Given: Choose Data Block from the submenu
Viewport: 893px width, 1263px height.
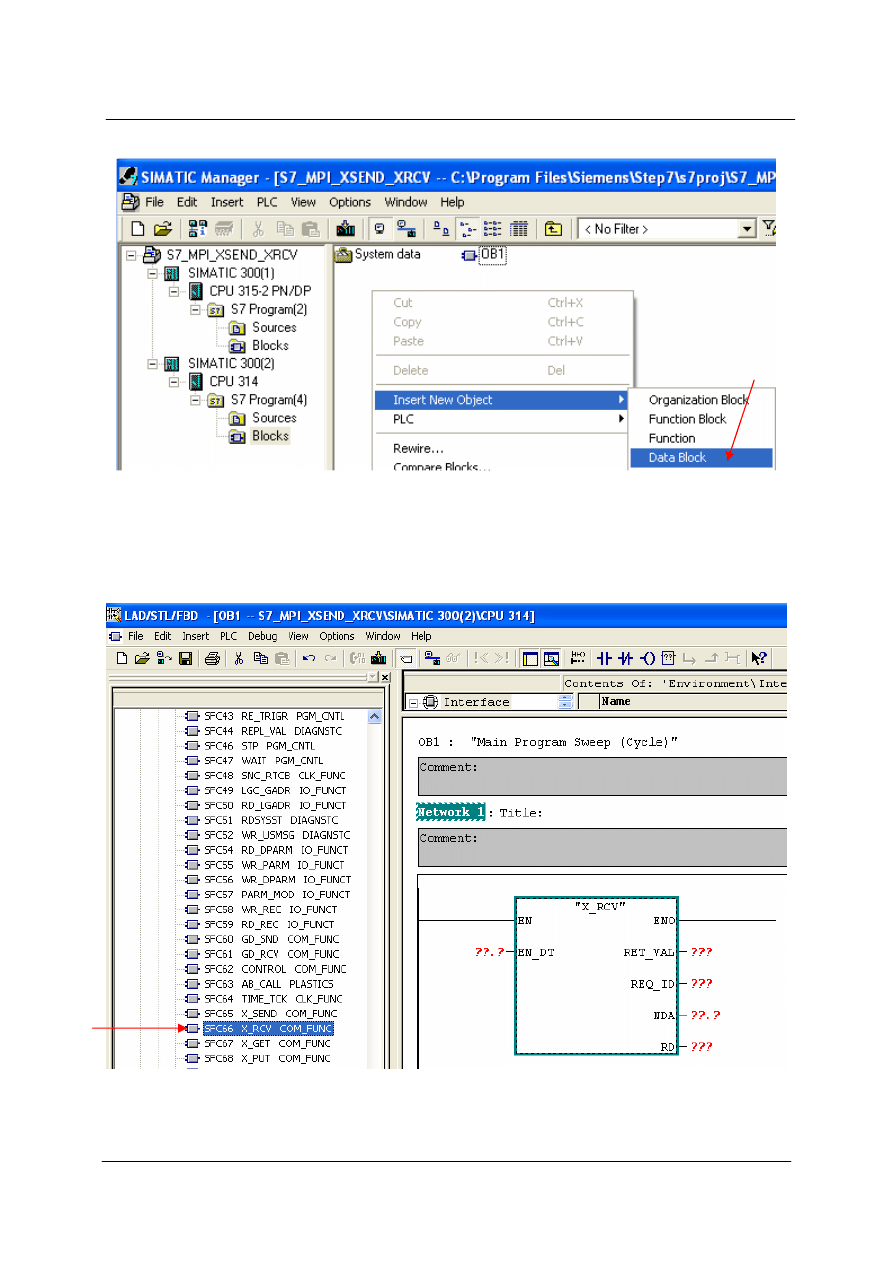Looking at the screenshot, I should pyautogui.click(x=677, y=457).
